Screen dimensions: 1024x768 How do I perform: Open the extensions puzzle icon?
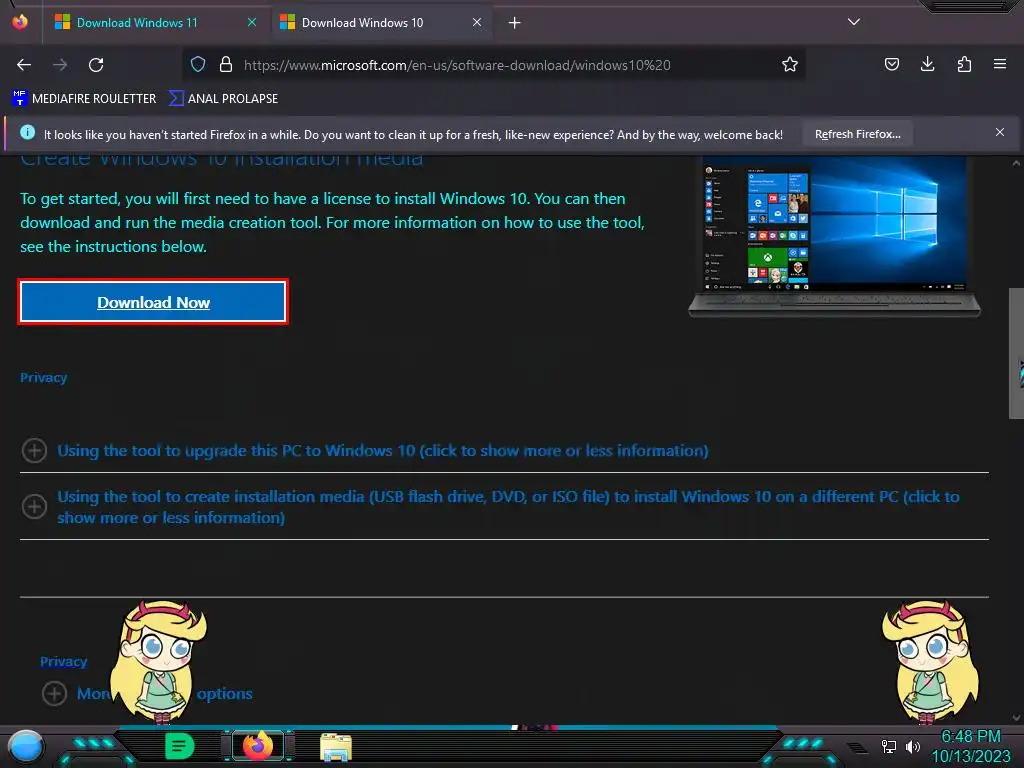coord(964,64)
